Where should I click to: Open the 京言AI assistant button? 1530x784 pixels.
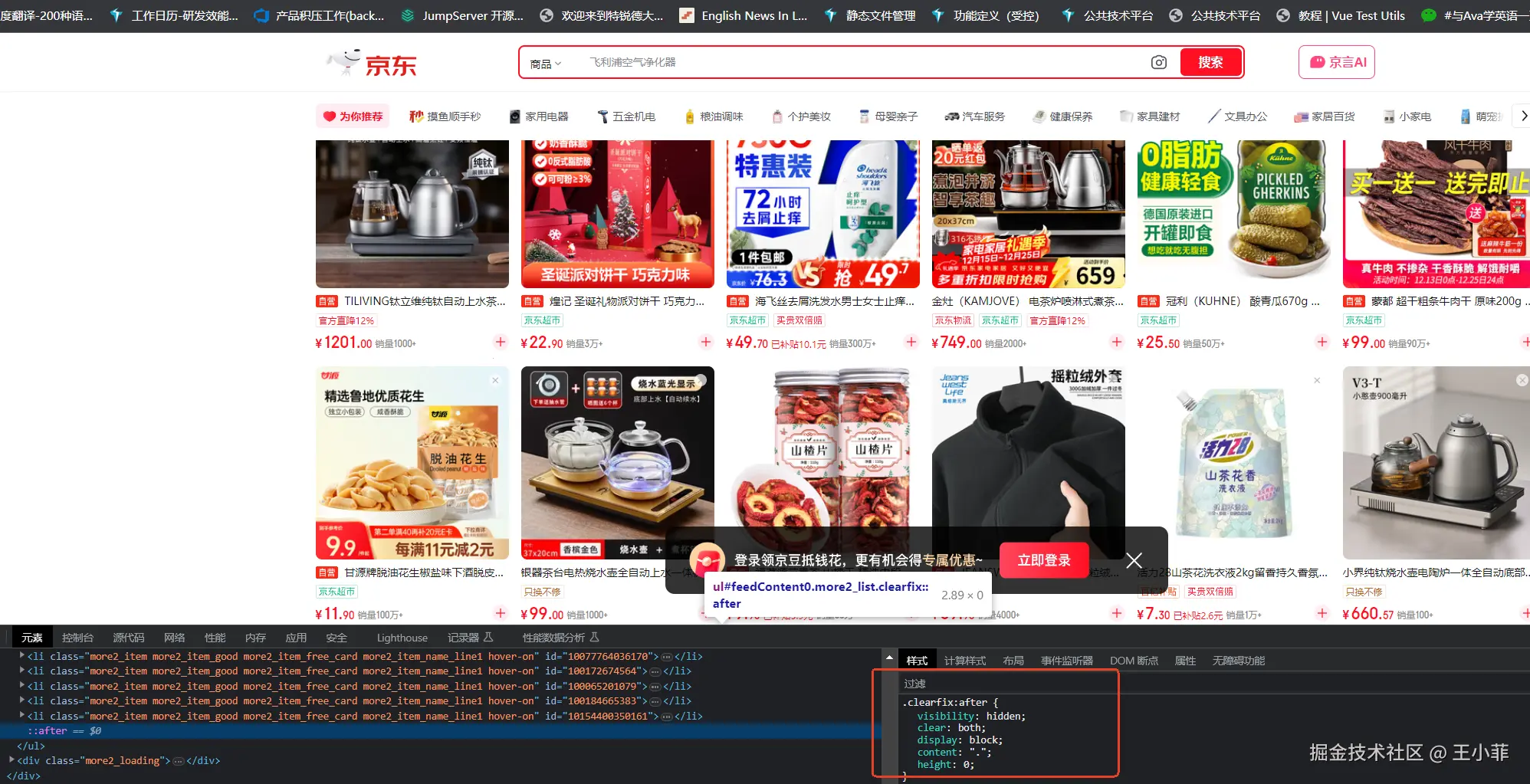coord(1336,62)
